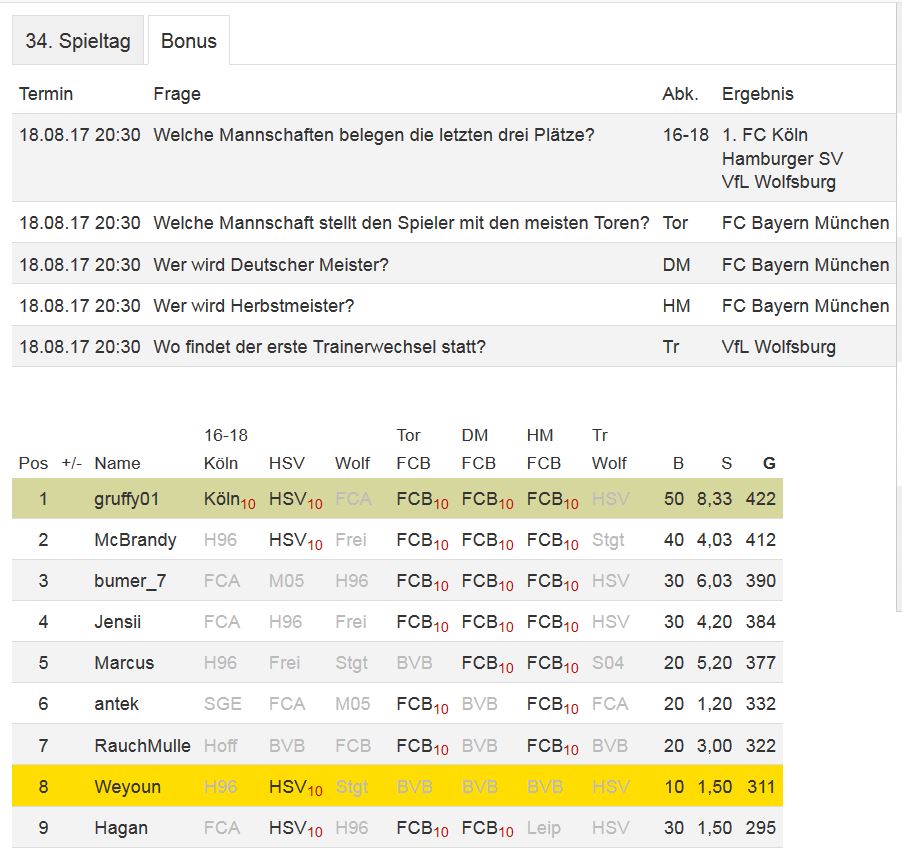Open antek's player entry
The height and width of the screenshot is (866, 902).
coord(116,704)
